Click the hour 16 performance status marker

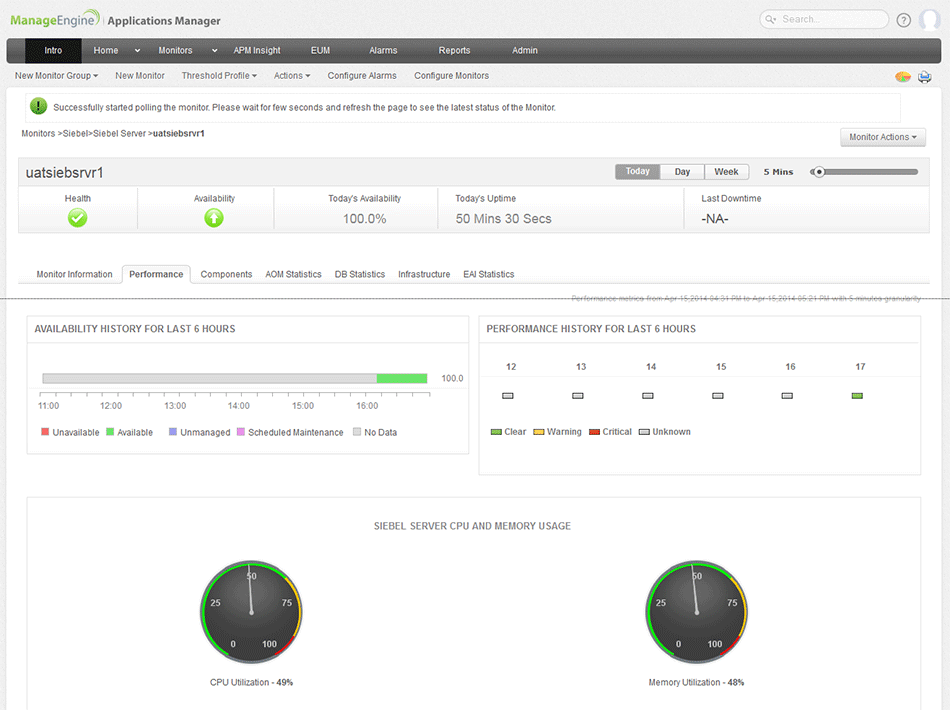pos(787,396)
